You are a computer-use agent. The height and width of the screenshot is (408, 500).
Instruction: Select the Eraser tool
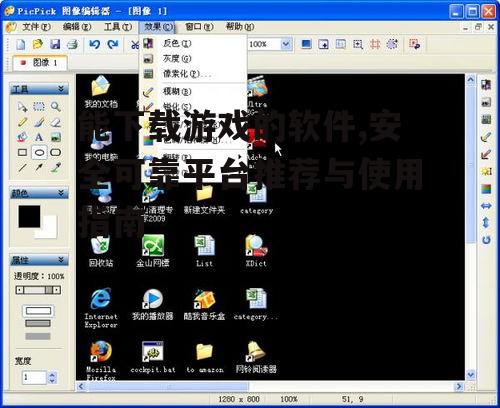point(55,122)
